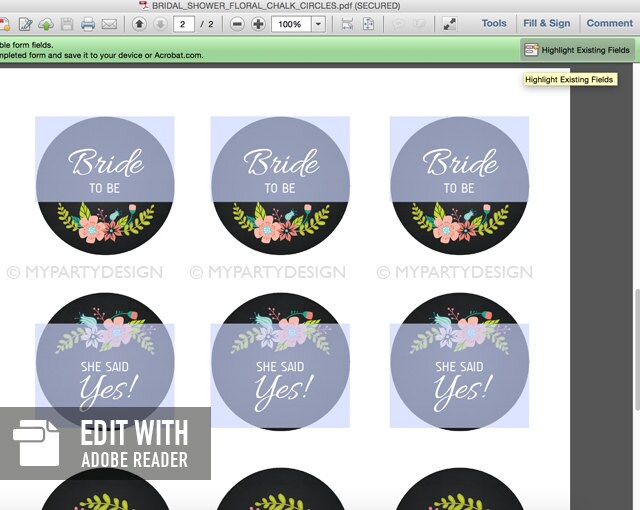
Task: Upload file using the cloud icon
Action: click(46, 24)
